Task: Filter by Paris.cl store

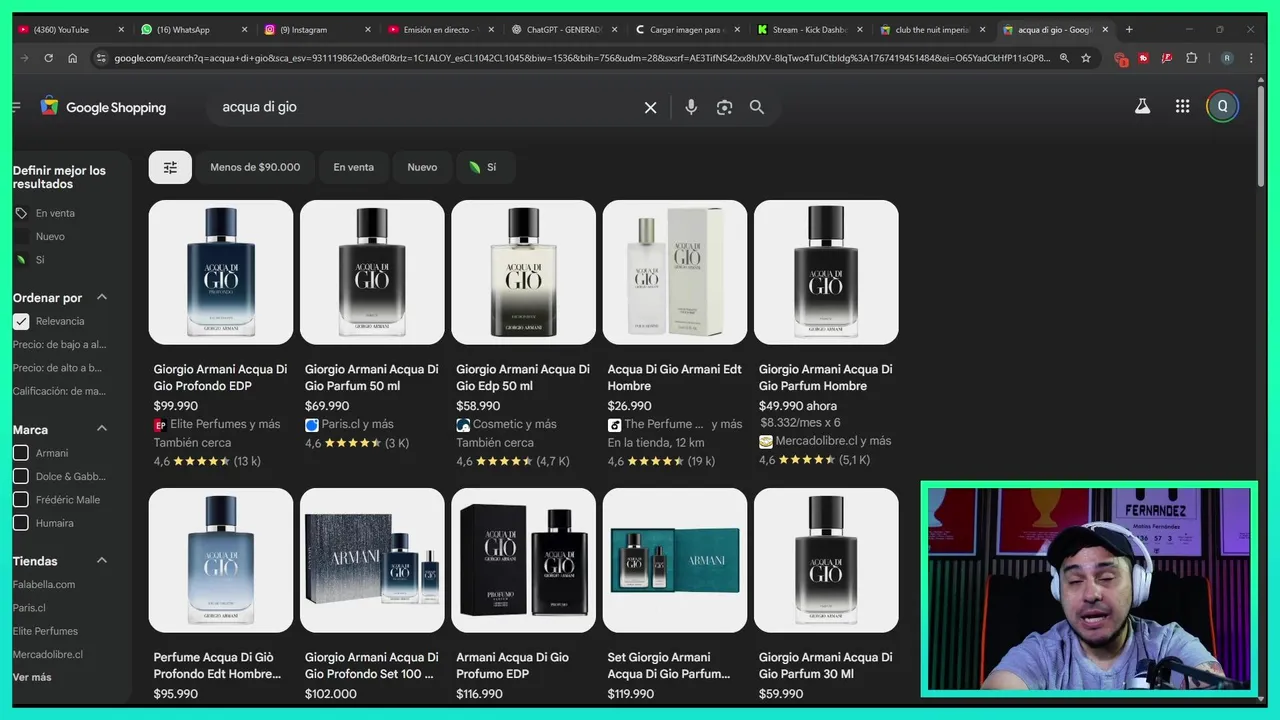Action: coord(29,607)
